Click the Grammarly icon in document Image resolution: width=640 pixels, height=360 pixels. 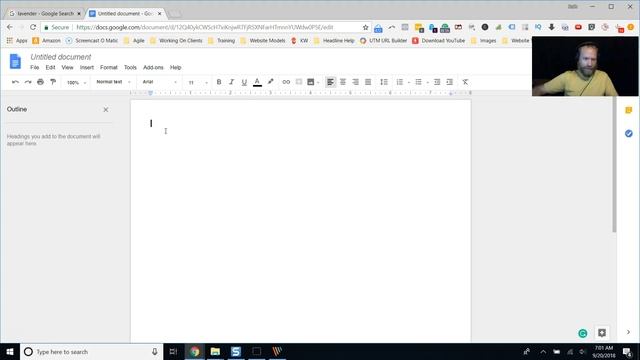[583, 333]
